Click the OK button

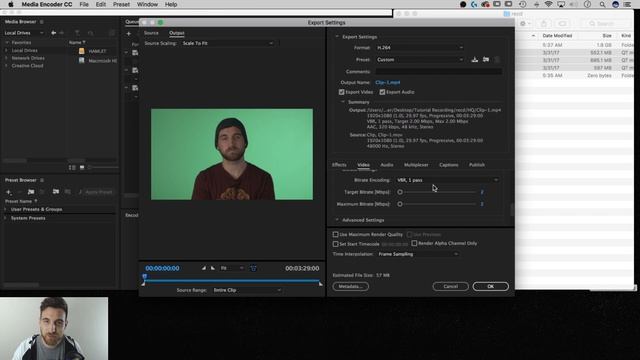click(491, 287)
